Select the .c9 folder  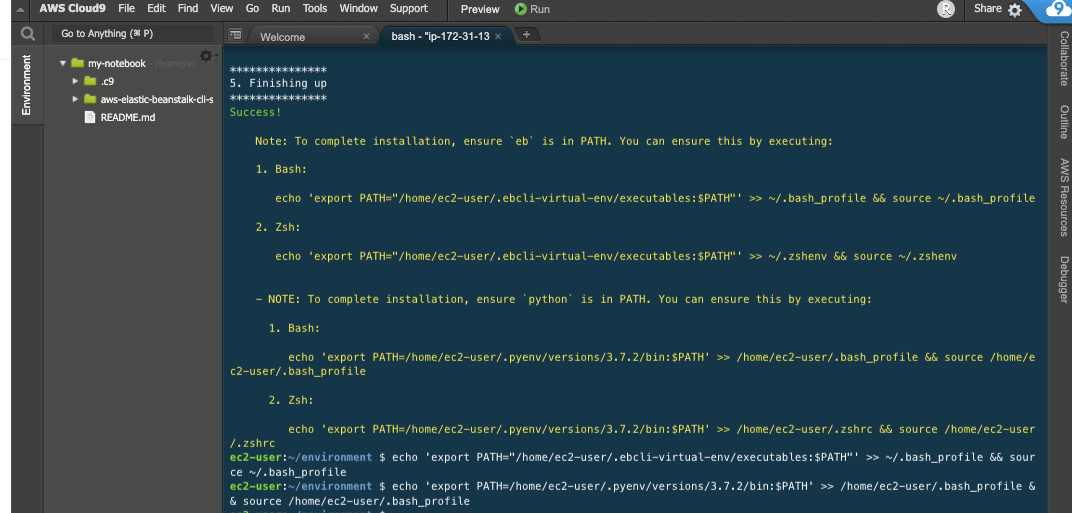point(107,81)
